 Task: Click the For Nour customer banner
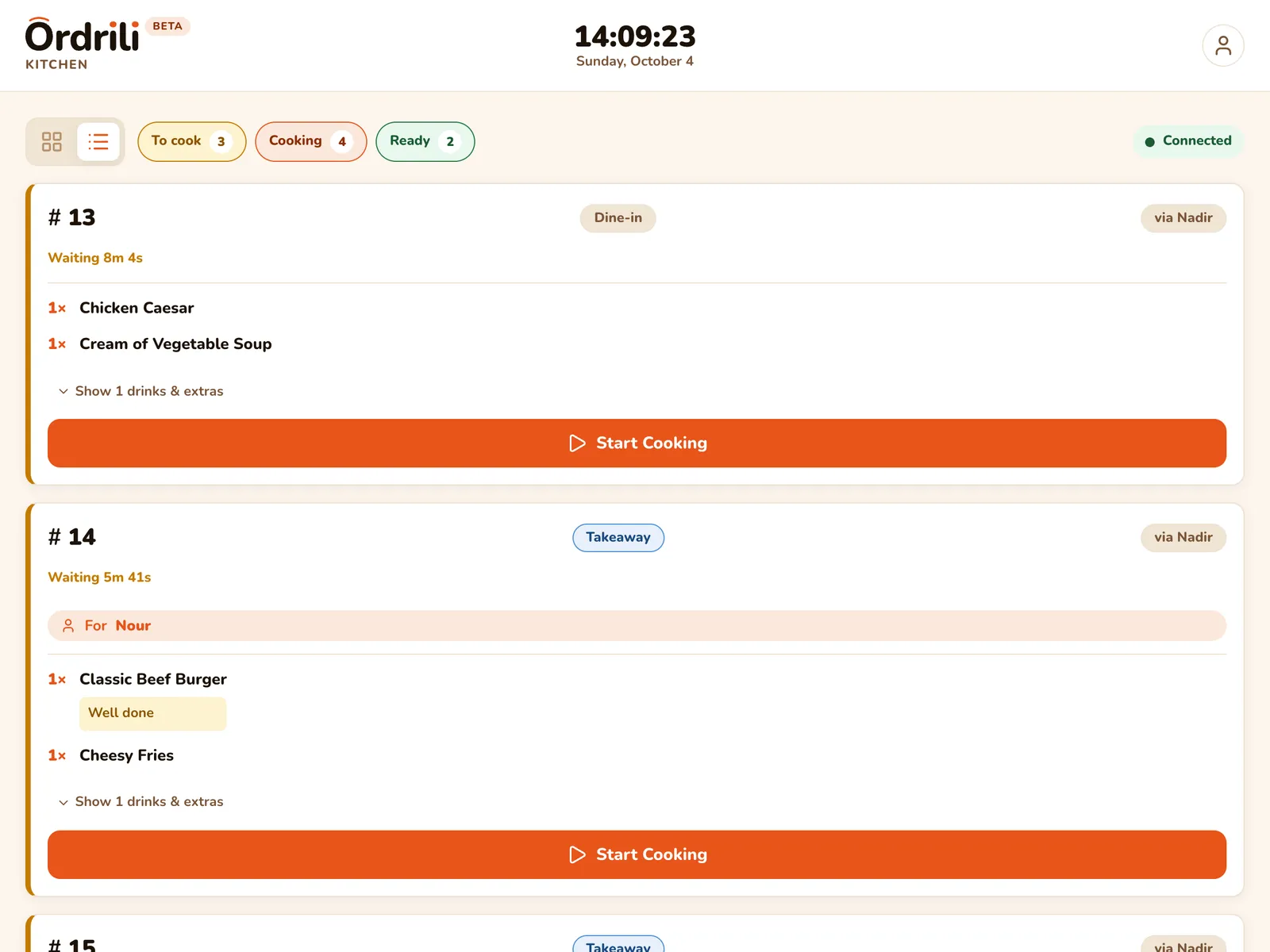(637, 626)
